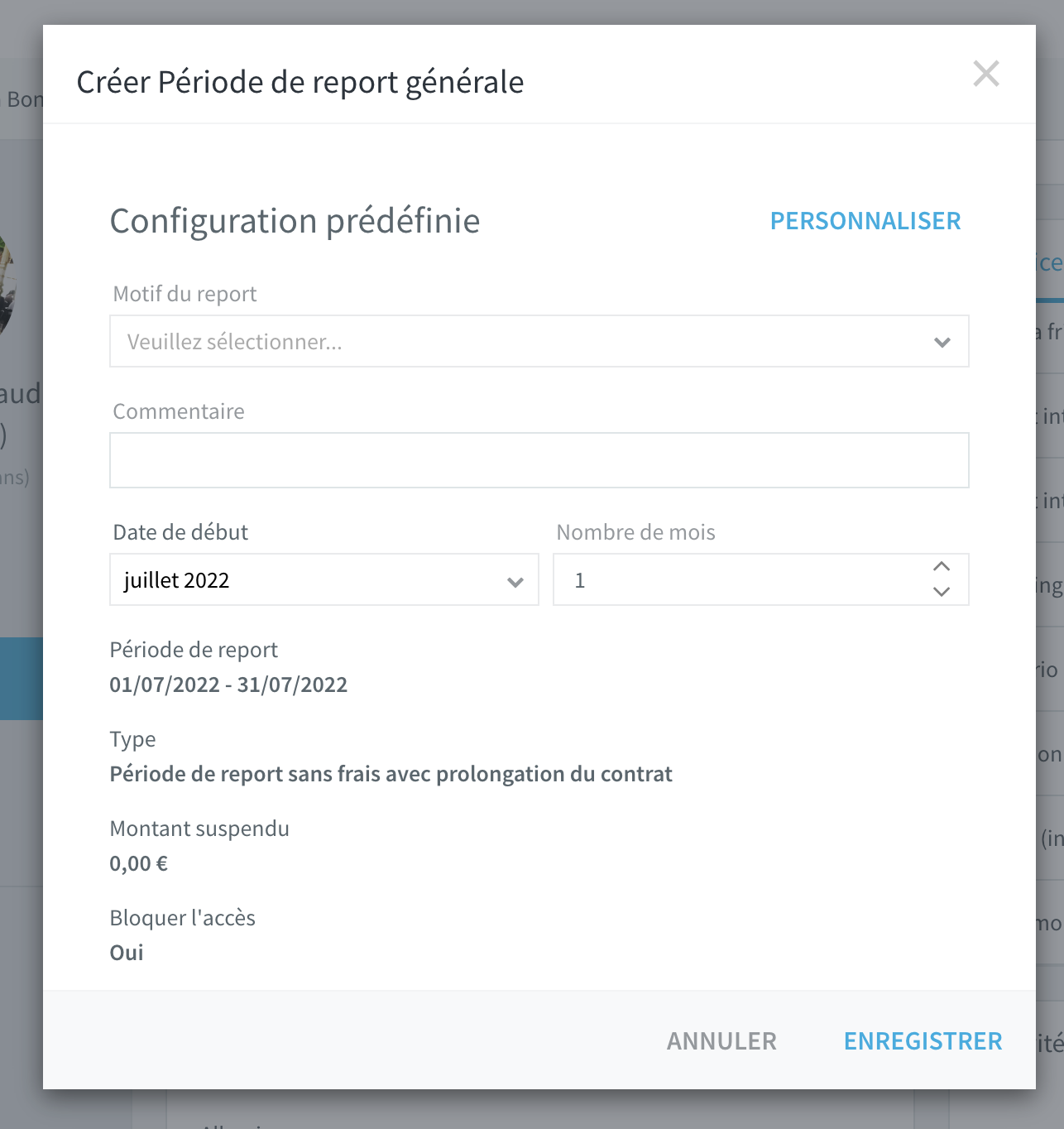The width and height of the screenshot is (1064, 1129).
Task: Click the ENREGISTRER button
Action: (x=923, y=1041)
